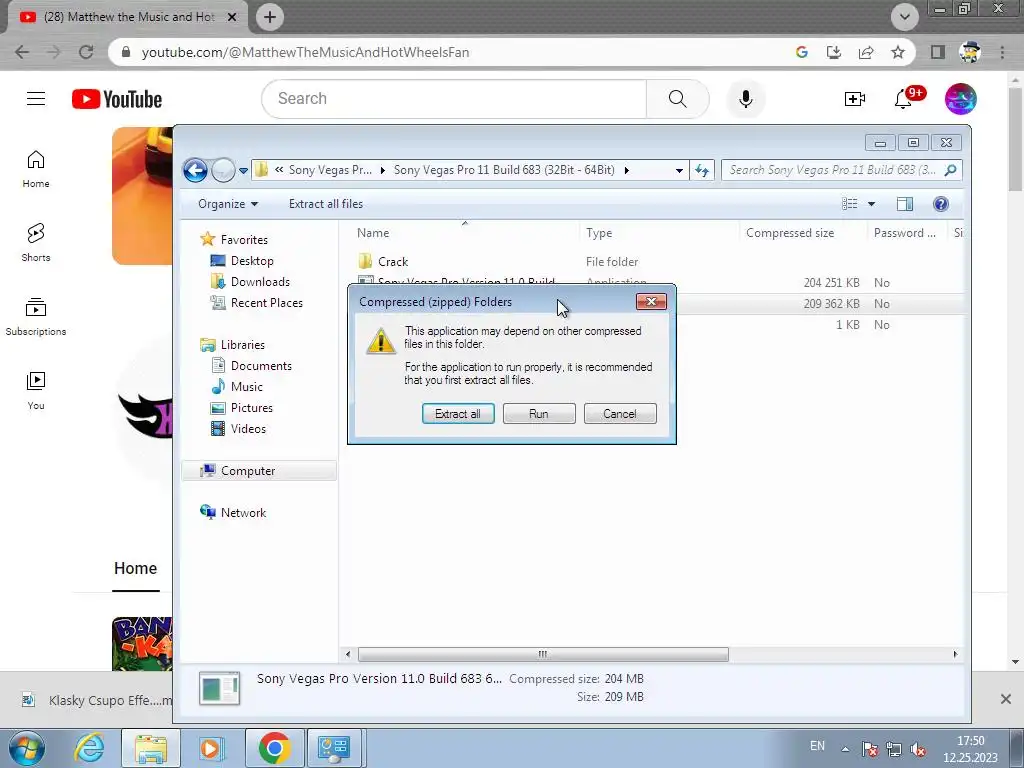
Task: Click Cancel in the zipped folders dialog
Action: (620, 413)
